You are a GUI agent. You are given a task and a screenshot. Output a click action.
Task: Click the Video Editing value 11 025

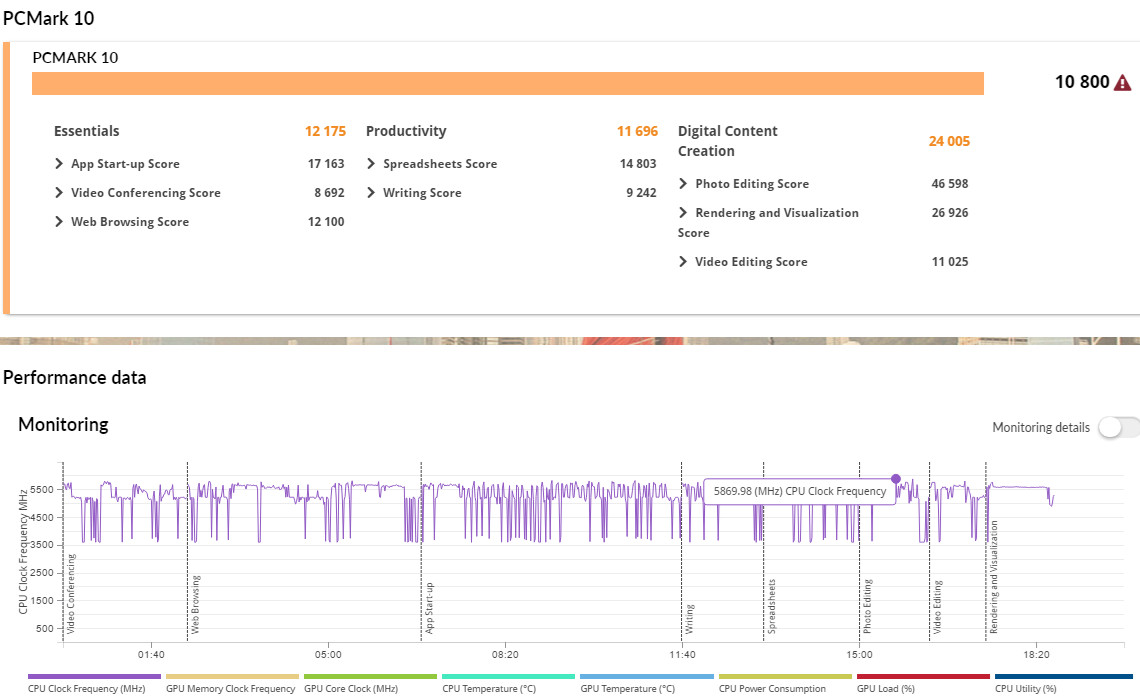pyautogui.click(x=950, y=262)
